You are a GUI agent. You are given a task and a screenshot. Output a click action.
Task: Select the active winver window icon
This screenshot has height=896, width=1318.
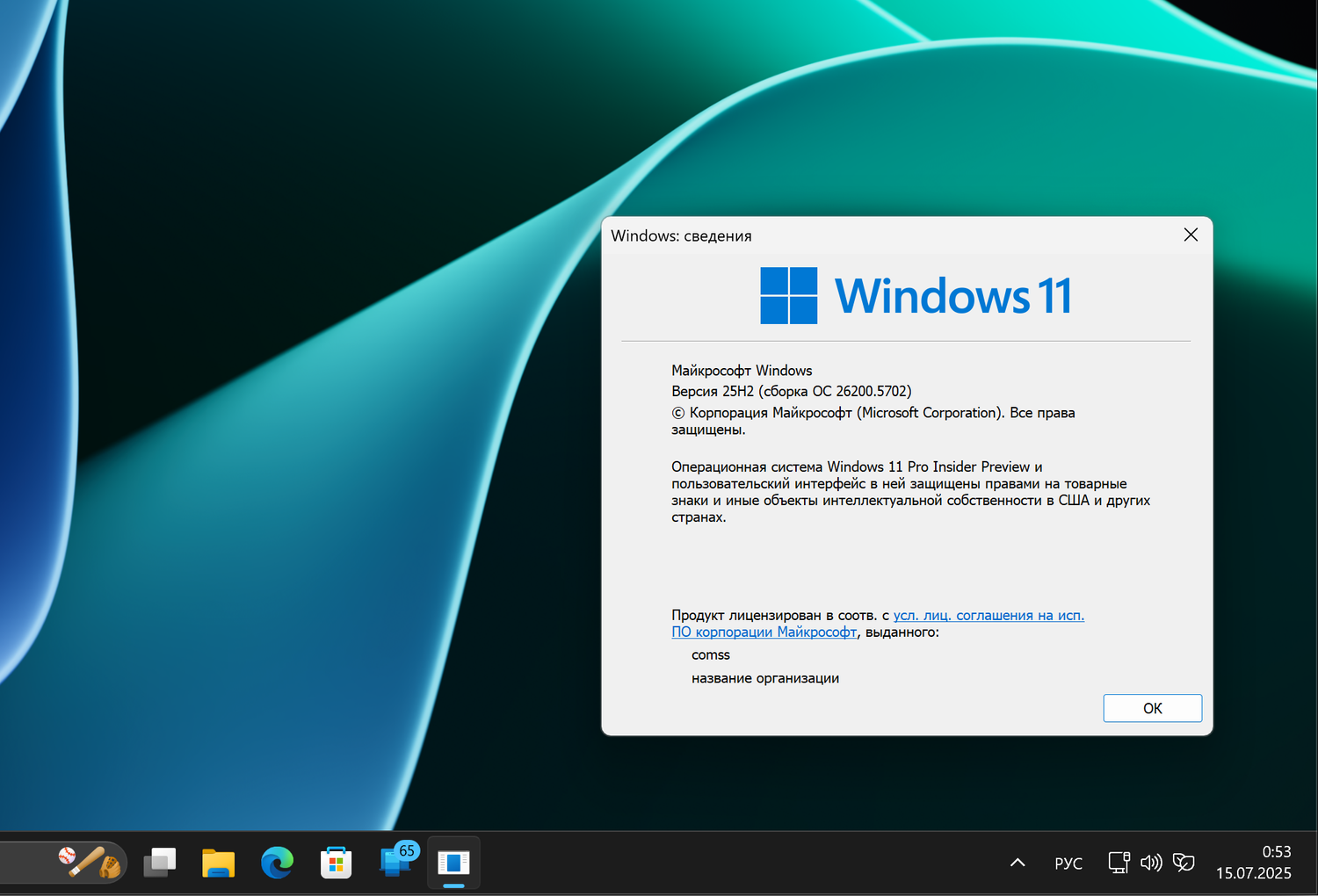453,863
